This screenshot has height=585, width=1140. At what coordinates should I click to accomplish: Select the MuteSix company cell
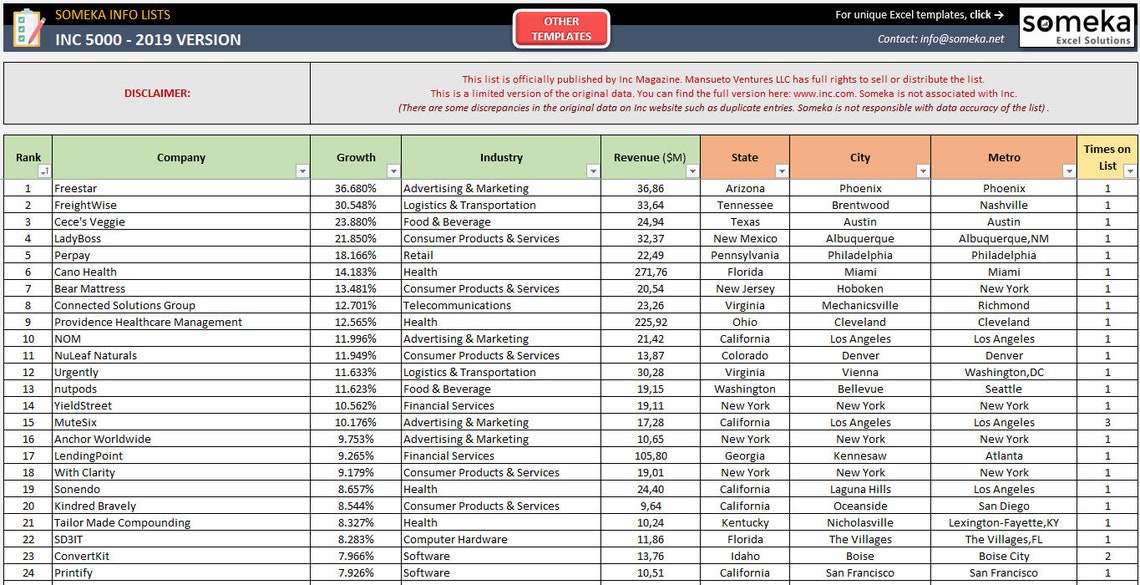181,422
